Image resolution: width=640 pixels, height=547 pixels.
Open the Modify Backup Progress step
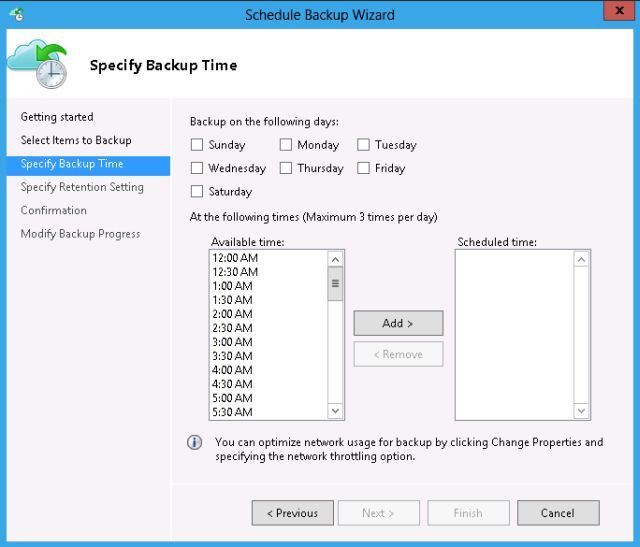80,233
